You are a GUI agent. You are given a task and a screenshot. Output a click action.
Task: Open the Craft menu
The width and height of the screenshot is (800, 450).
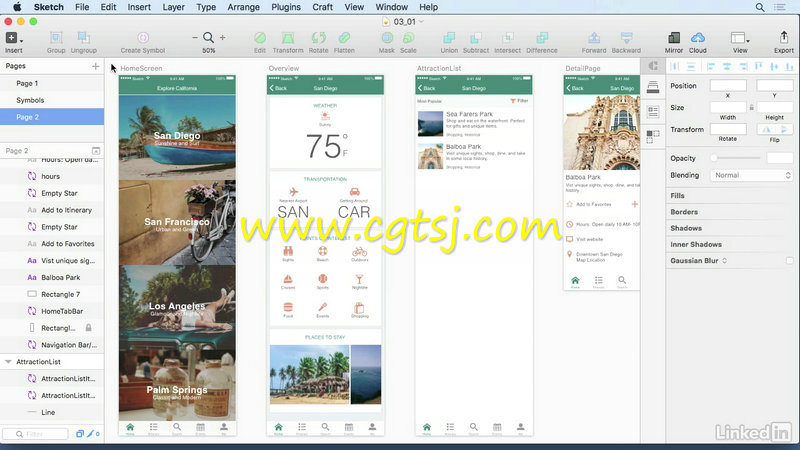click(322, 7)
